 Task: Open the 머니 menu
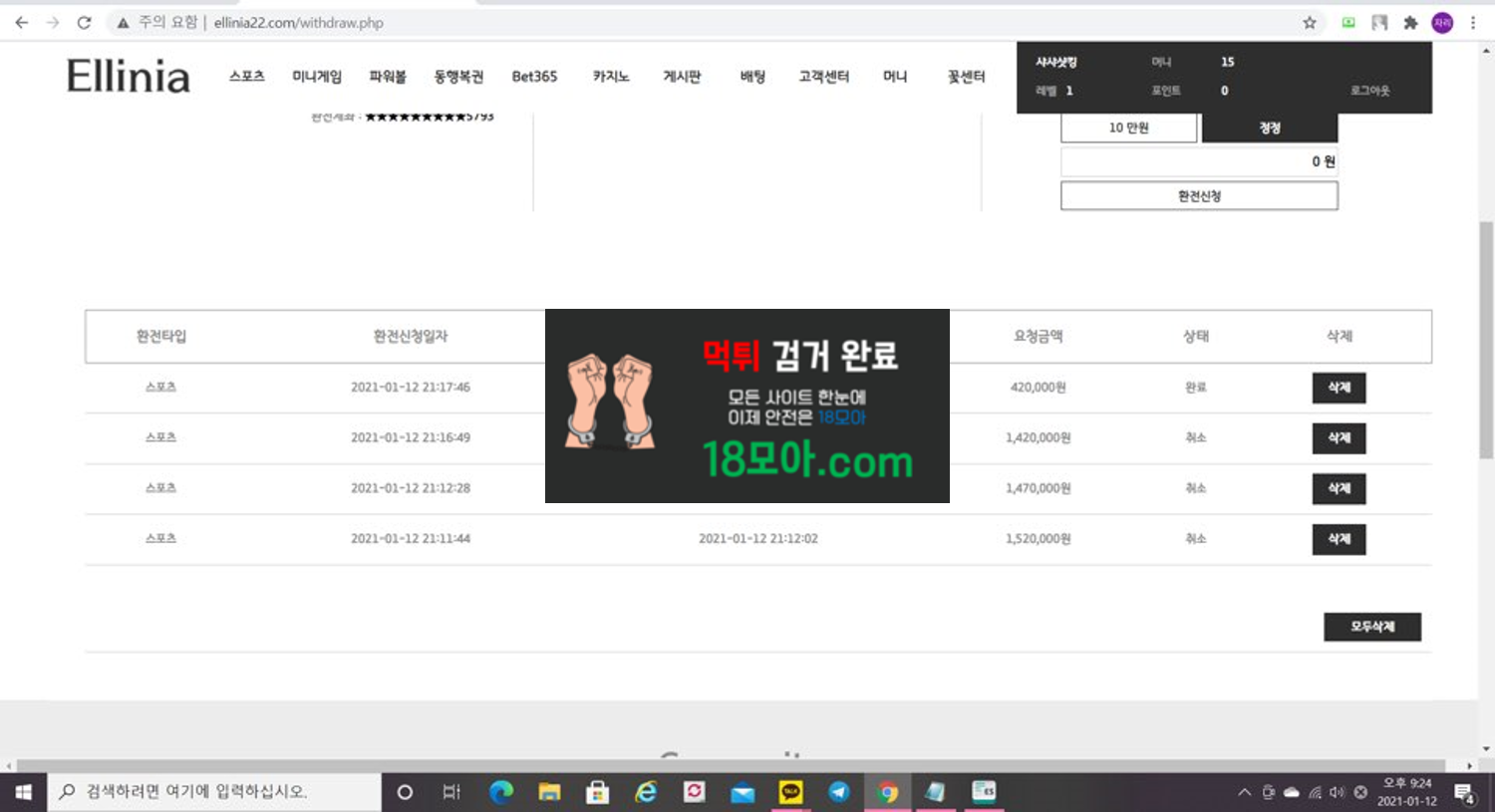coord(895,77)
